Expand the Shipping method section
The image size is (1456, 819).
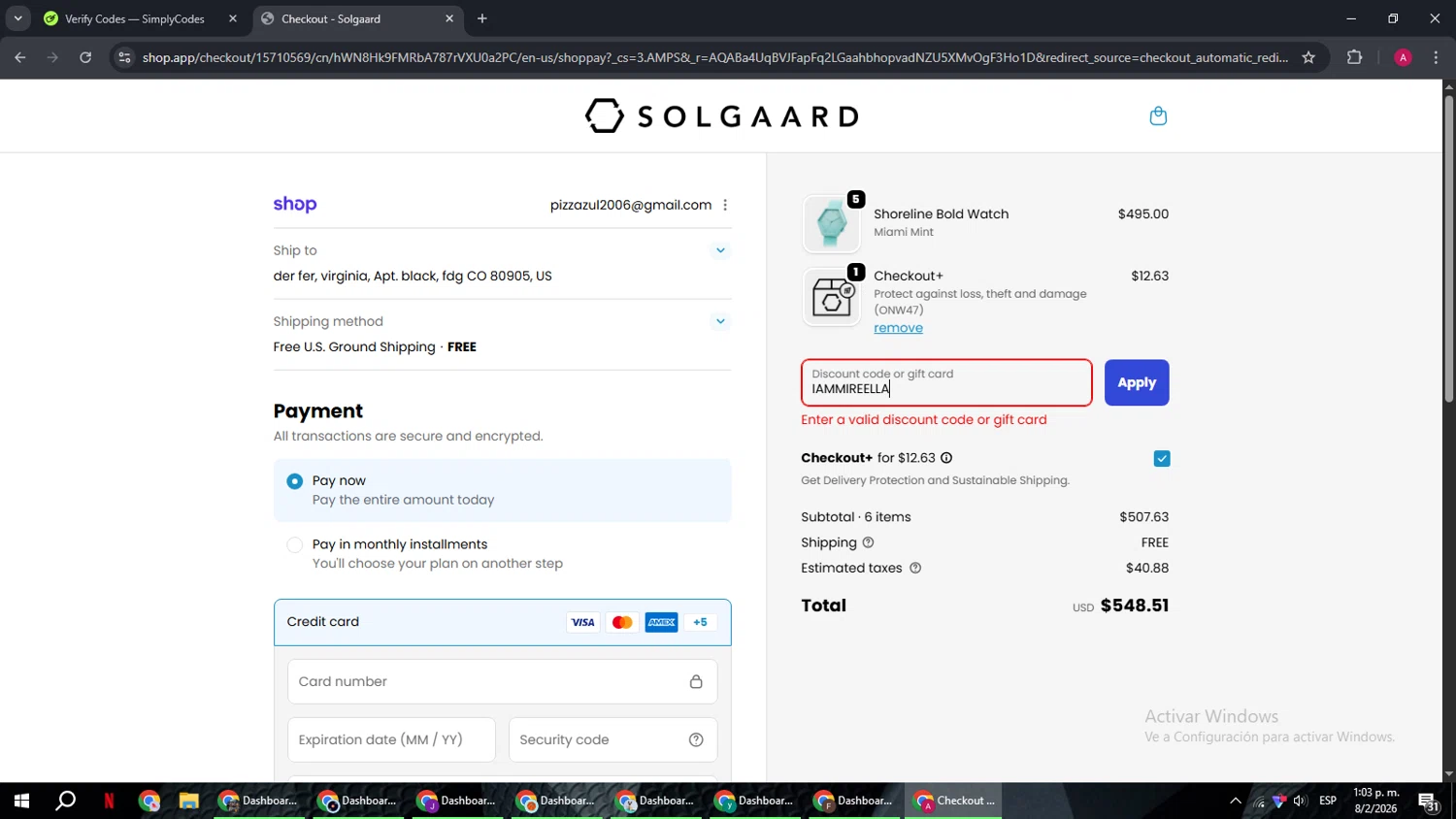pos(720,321)
